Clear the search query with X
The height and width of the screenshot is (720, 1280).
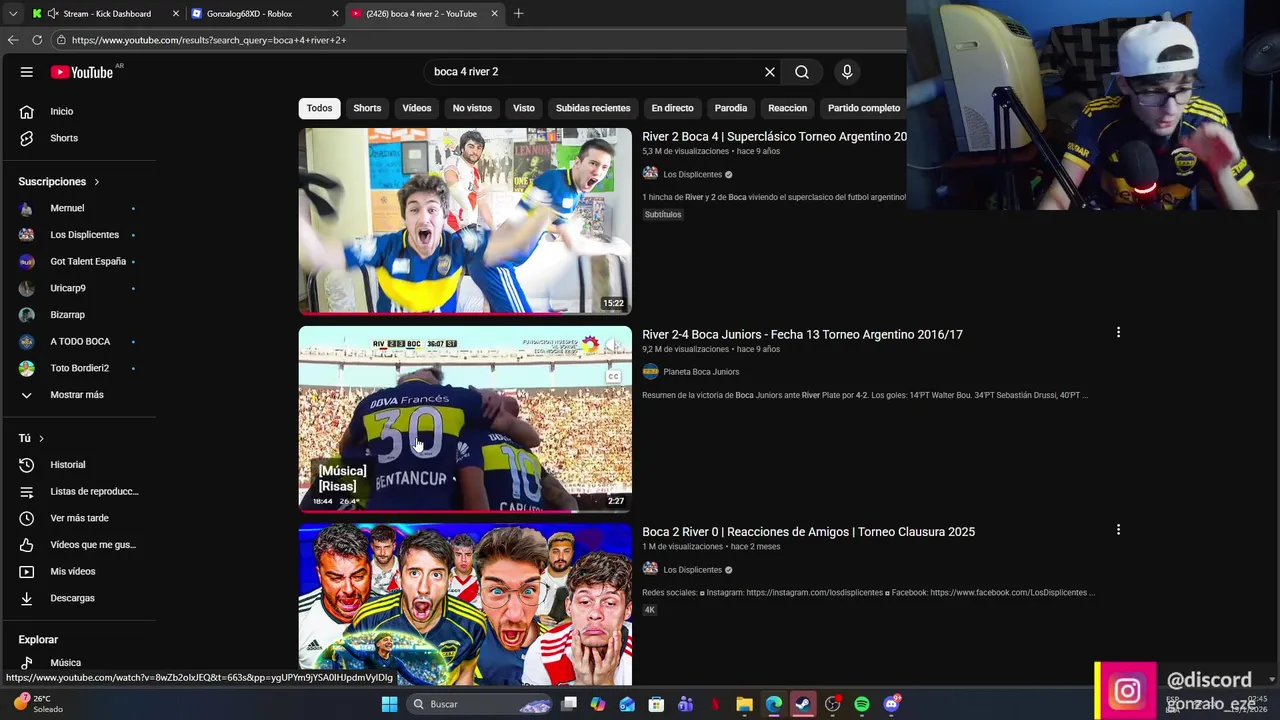point(770,72)
